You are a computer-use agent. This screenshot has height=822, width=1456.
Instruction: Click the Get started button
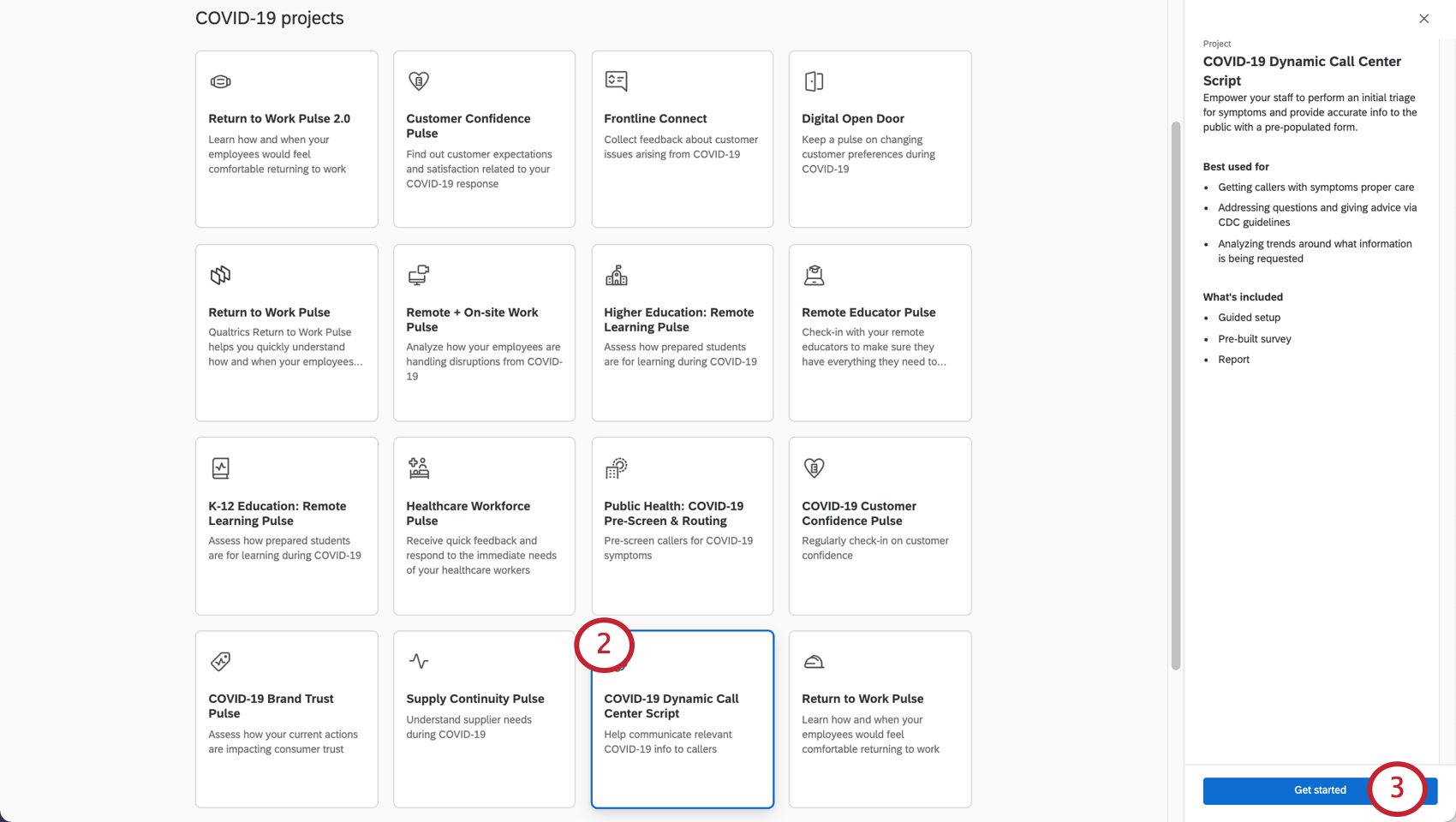coord(1320,790)
